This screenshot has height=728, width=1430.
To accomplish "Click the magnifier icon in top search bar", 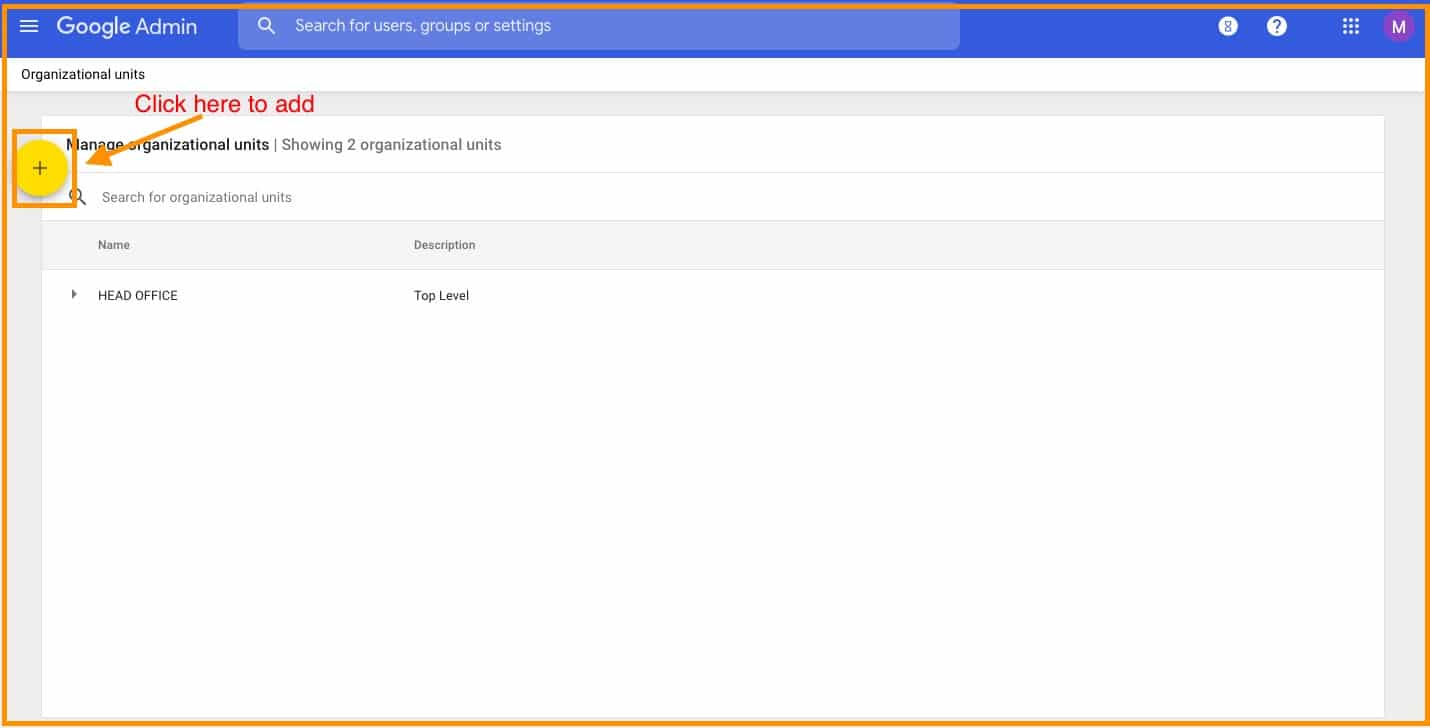I will coord(266,26).
